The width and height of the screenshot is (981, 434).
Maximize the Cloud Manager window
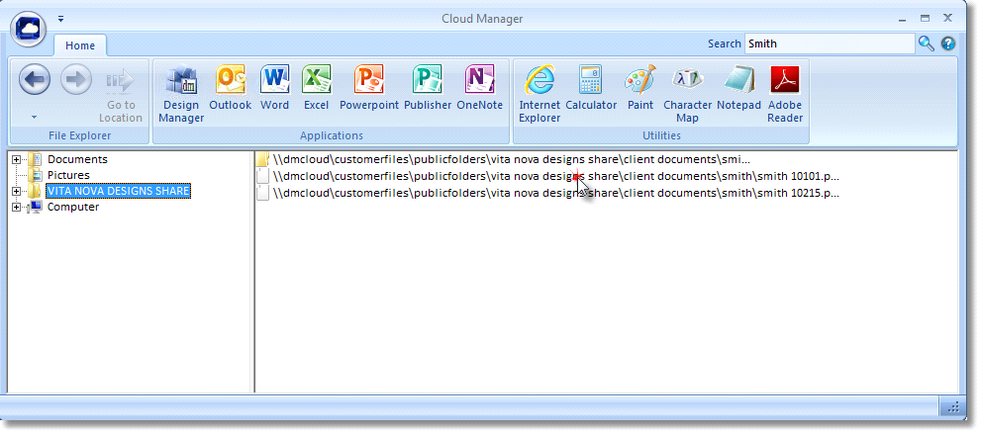tap(925, 19)
